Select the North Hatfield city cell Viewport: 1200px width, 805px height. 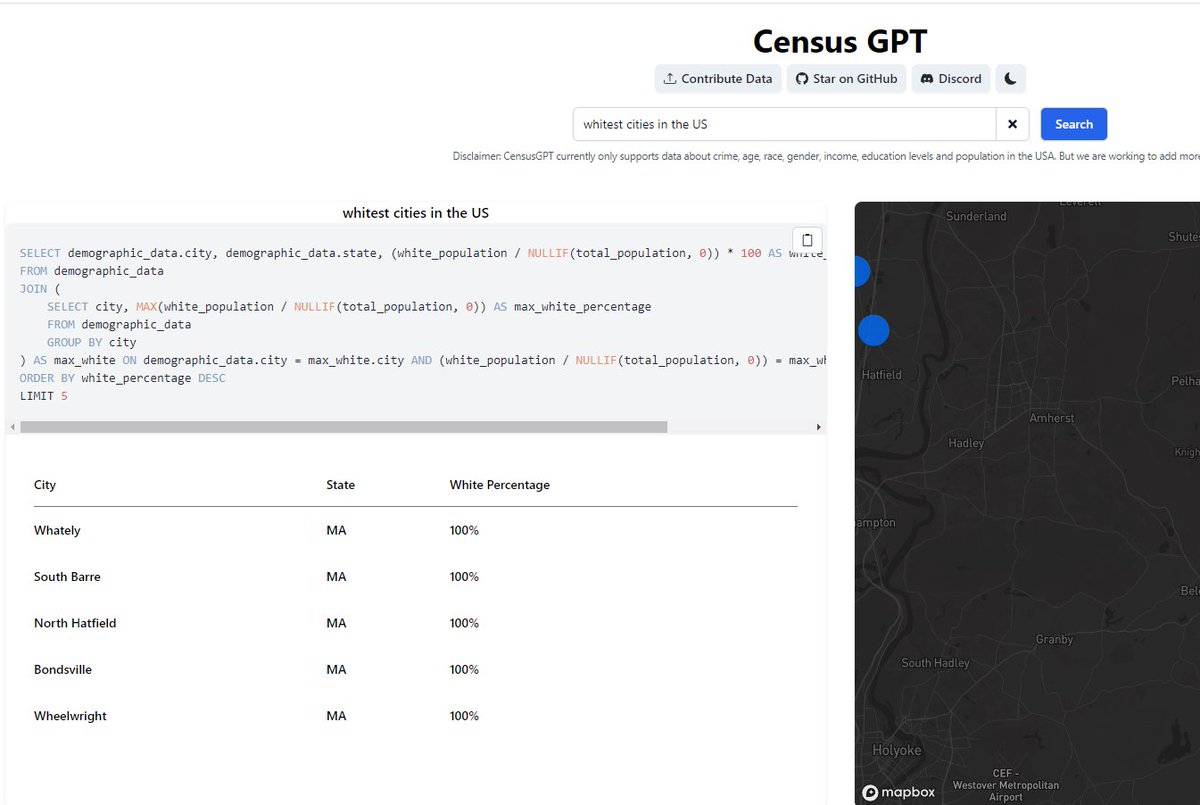[75, 623]
